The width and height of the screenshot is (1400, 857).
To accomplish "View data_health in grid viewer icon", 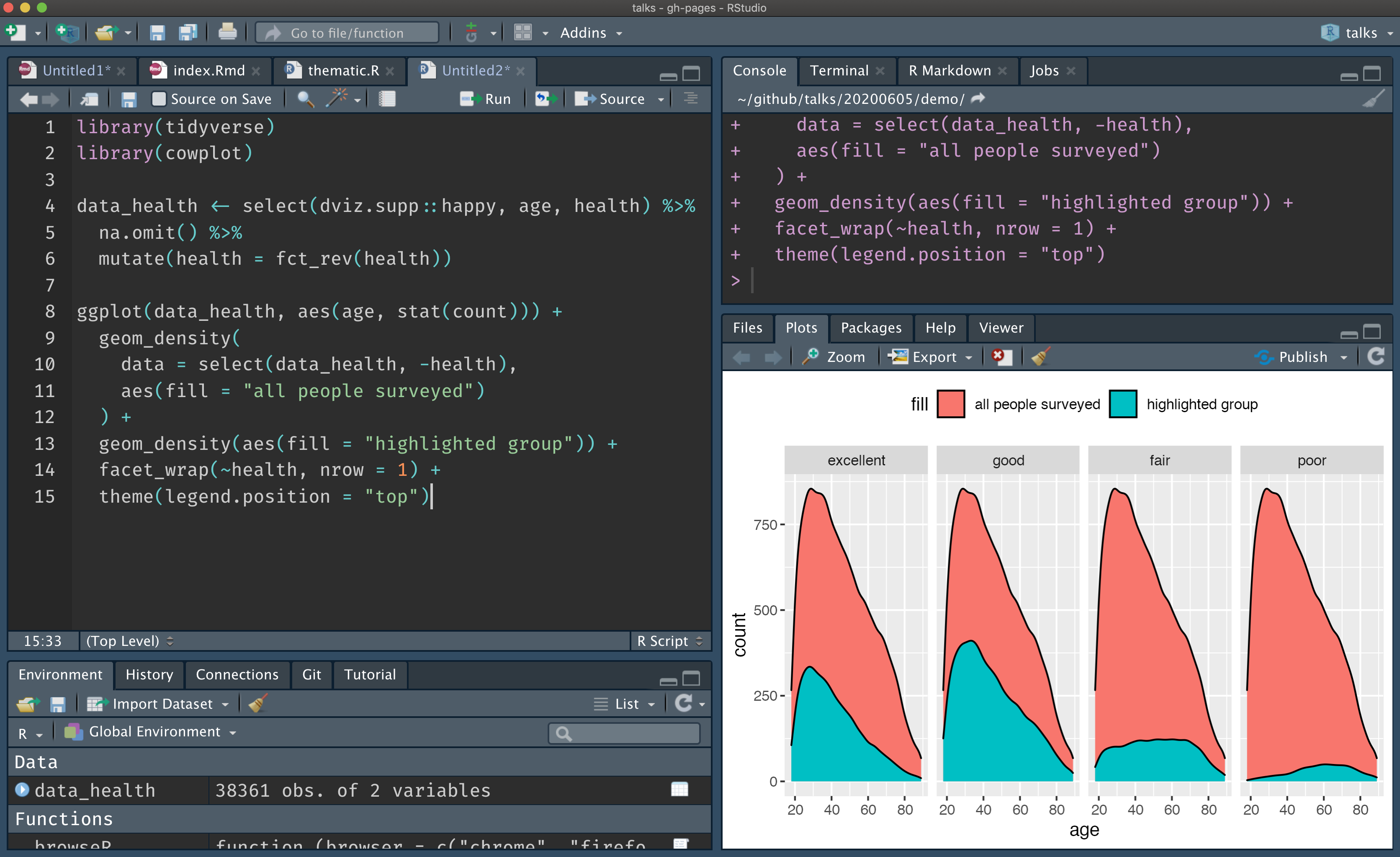I will tap(679, 790).
